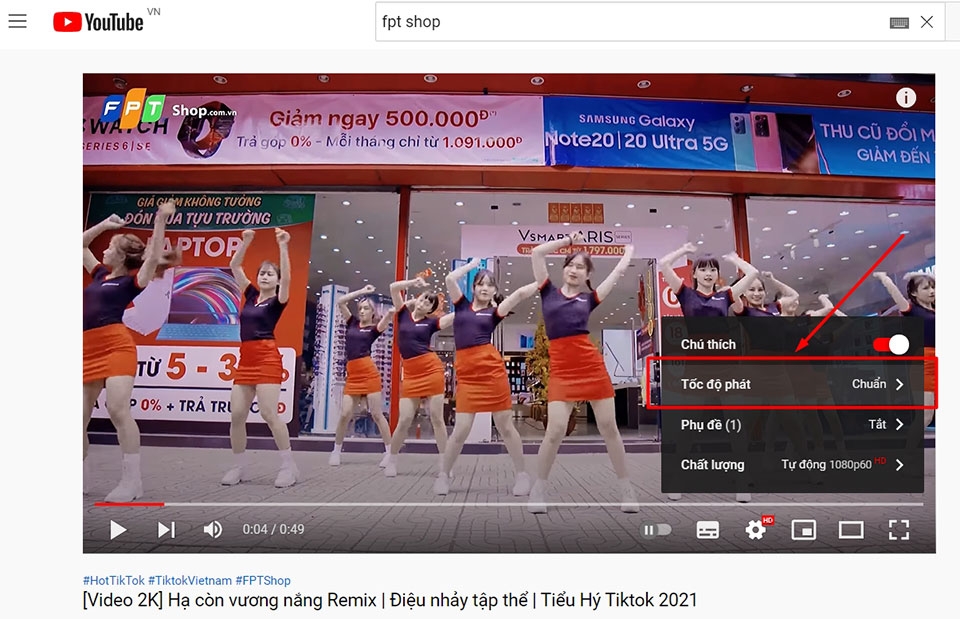
Task: Seek along the video progress bar
Action: point(509,505)
